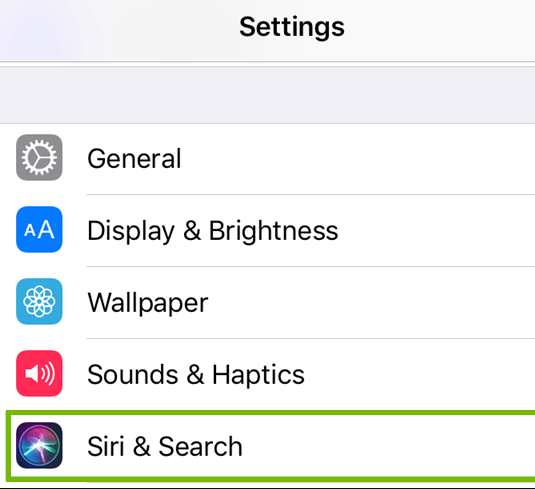The height and width of the screenshot is (489, 535).
Task: Open General settings label
Action: pos(134,159)
